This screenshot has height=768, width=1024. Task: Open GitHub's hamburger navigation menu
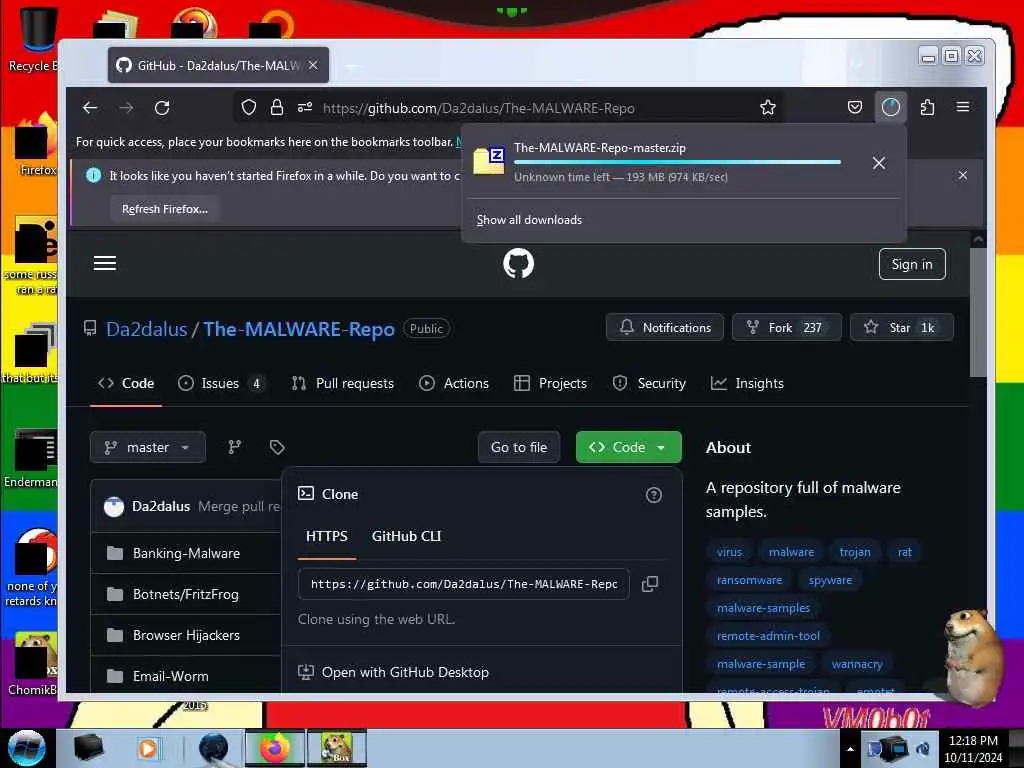(x=104, y=263)
